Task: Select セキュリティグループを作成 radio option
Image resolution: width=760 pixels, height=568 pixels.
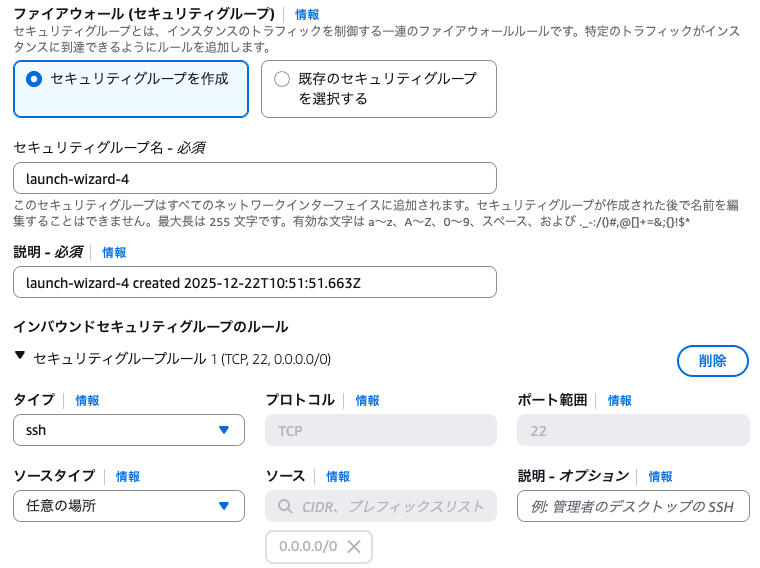Action: pos(34,78)
